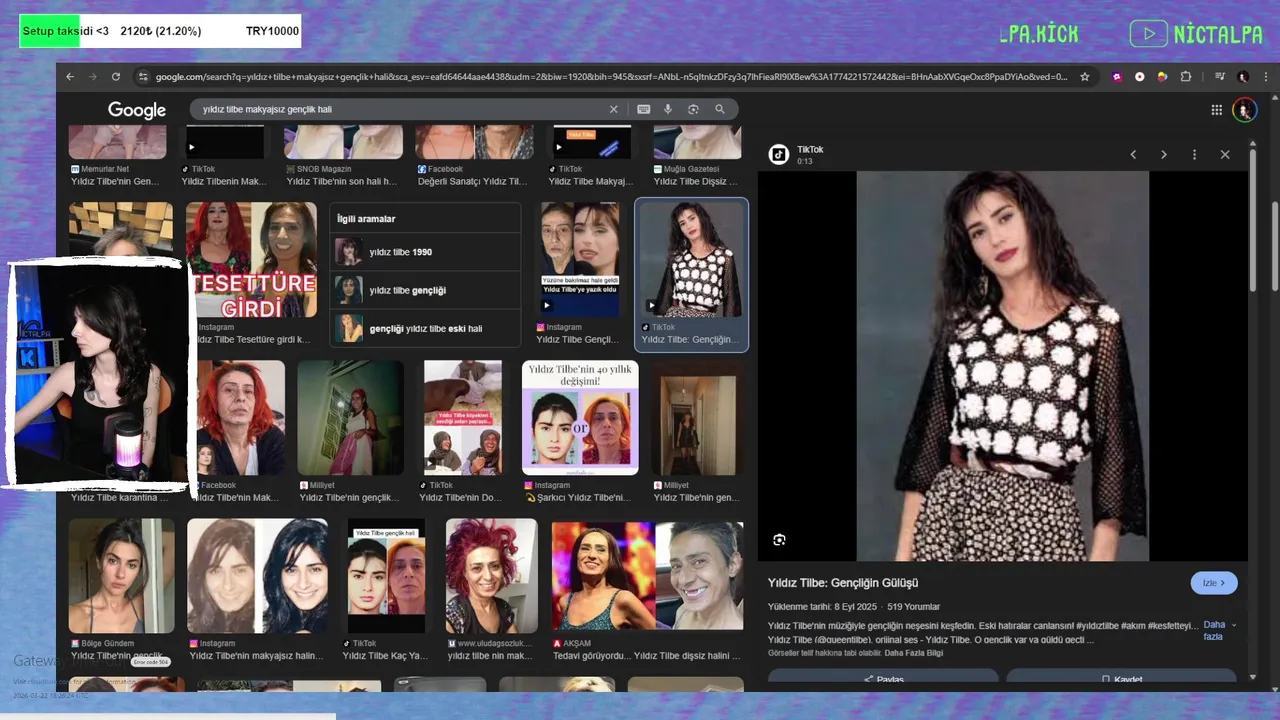Open Bölge Gündem result thumbnail
This screenshot has height=720, width=1280.
click(121, 576)
